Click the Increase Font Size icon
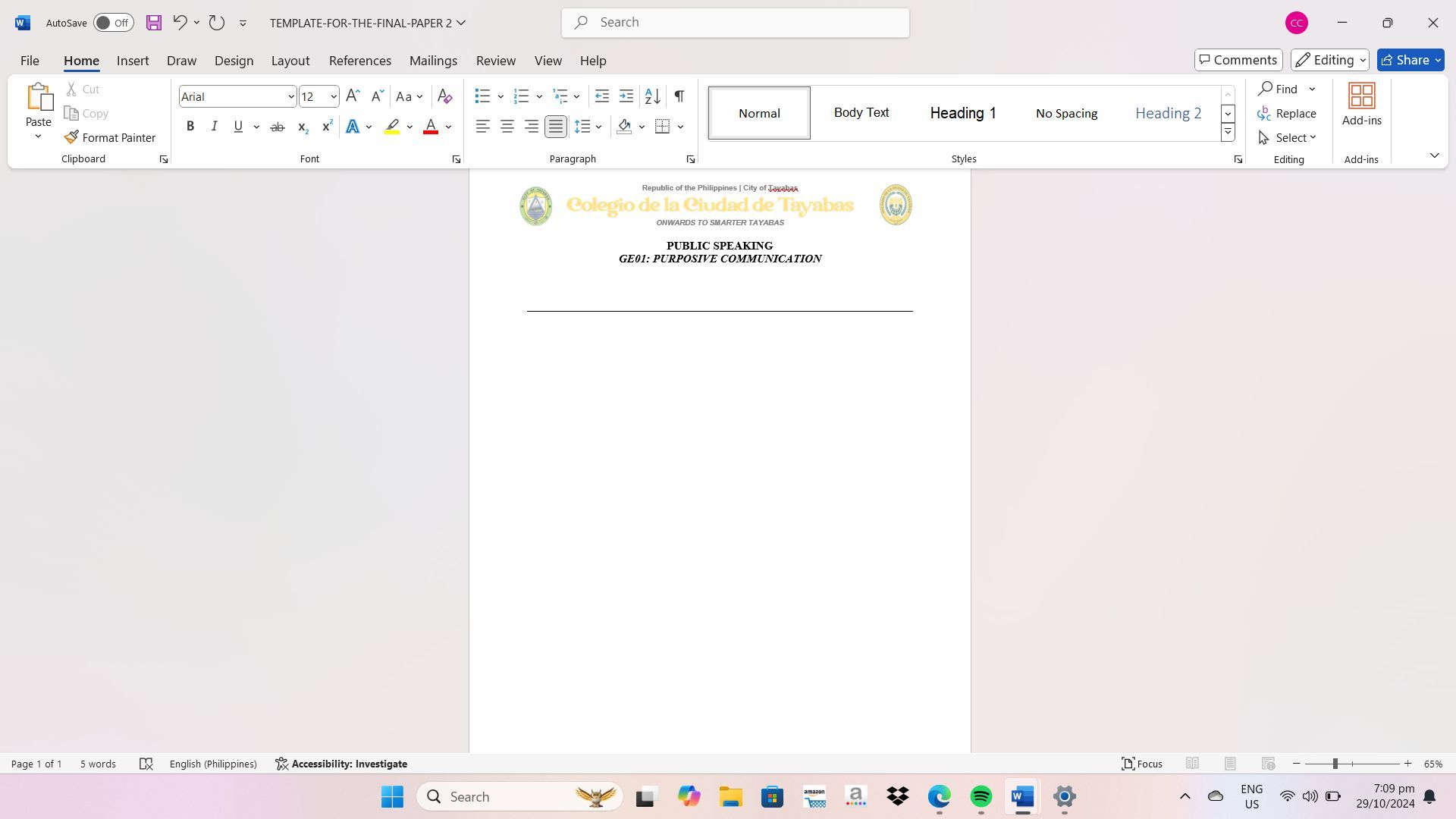The image size is (1456, 819). (353, 96)
